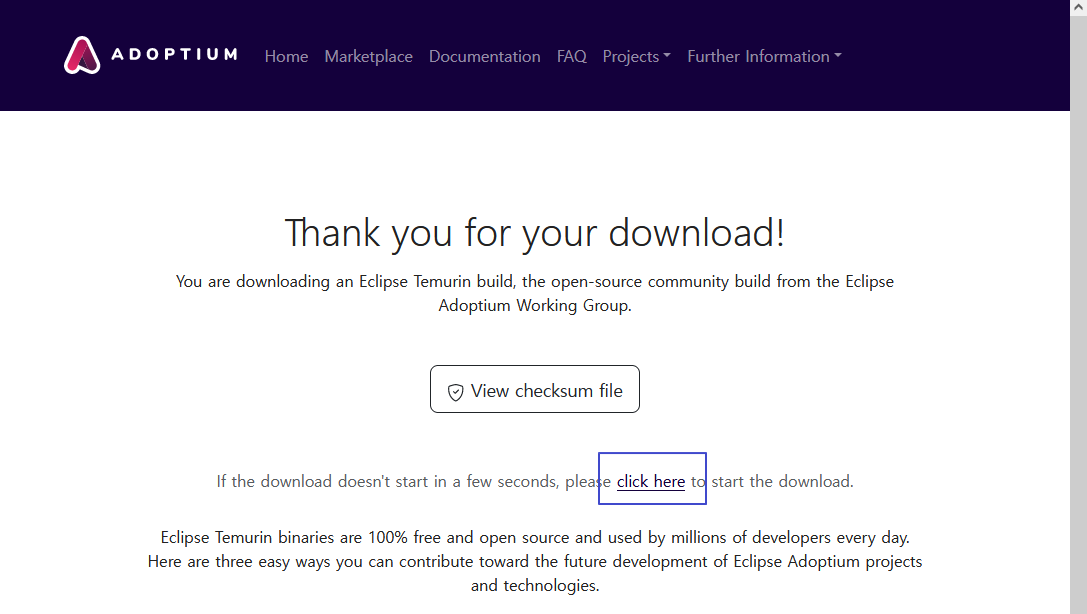The width and height of the screenshot is (1087, 614).
Task: Click the 'Thank you for your download!' heading
Action: coord(534,232)
